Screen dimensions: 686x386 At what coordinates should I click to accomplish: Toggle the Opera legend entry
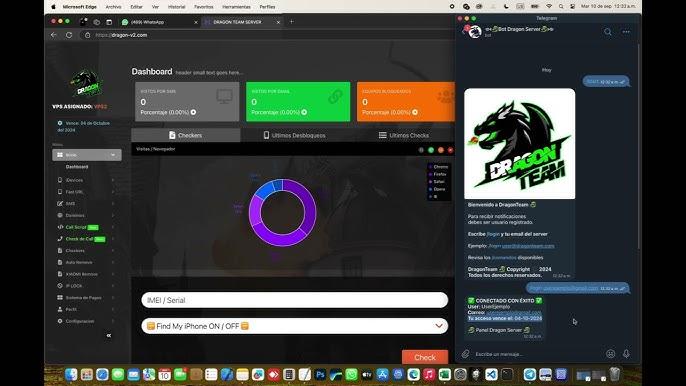coord(437,189)
